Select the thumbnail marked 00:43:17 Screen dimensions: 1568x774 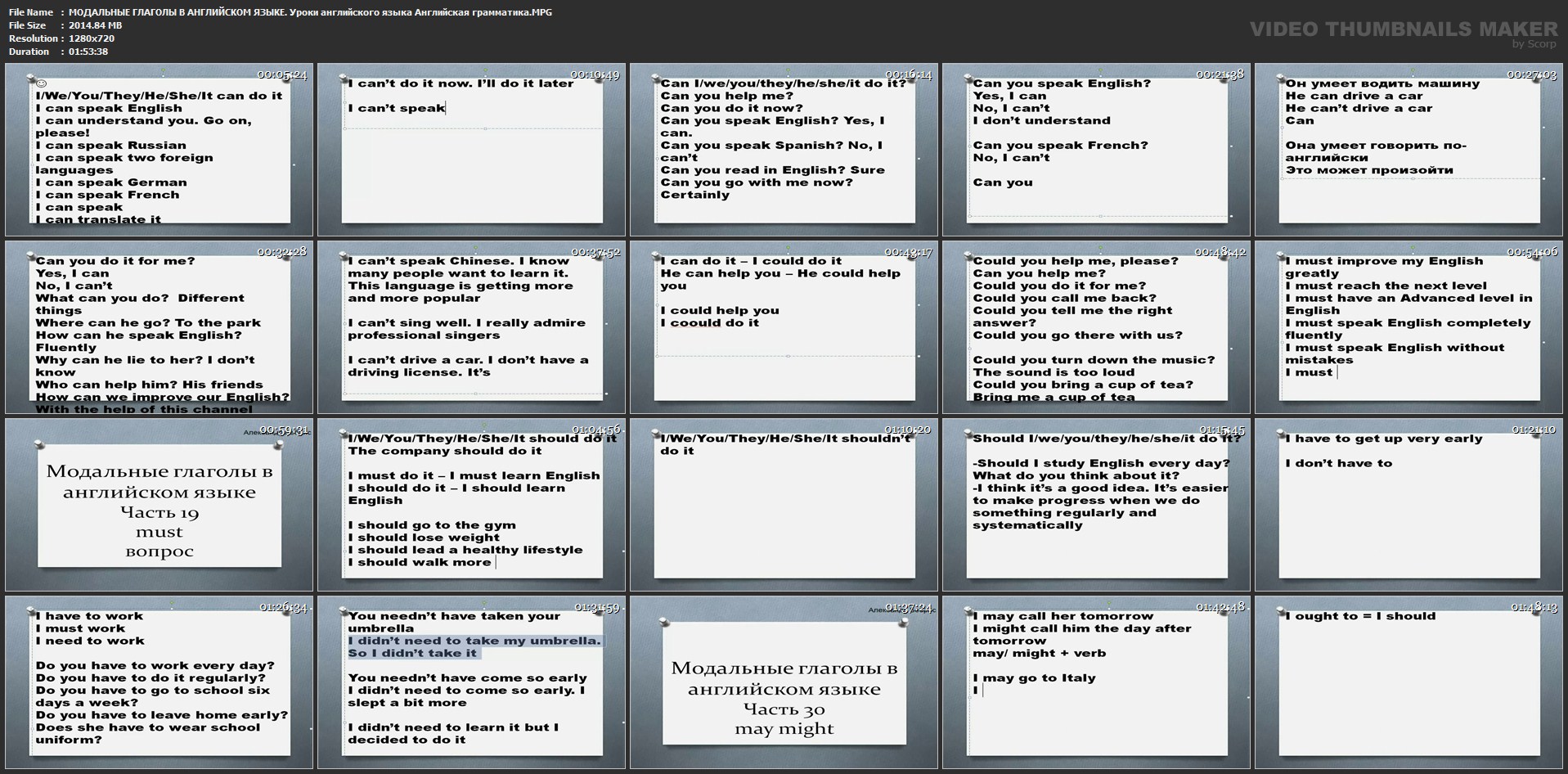click(784, 327)
